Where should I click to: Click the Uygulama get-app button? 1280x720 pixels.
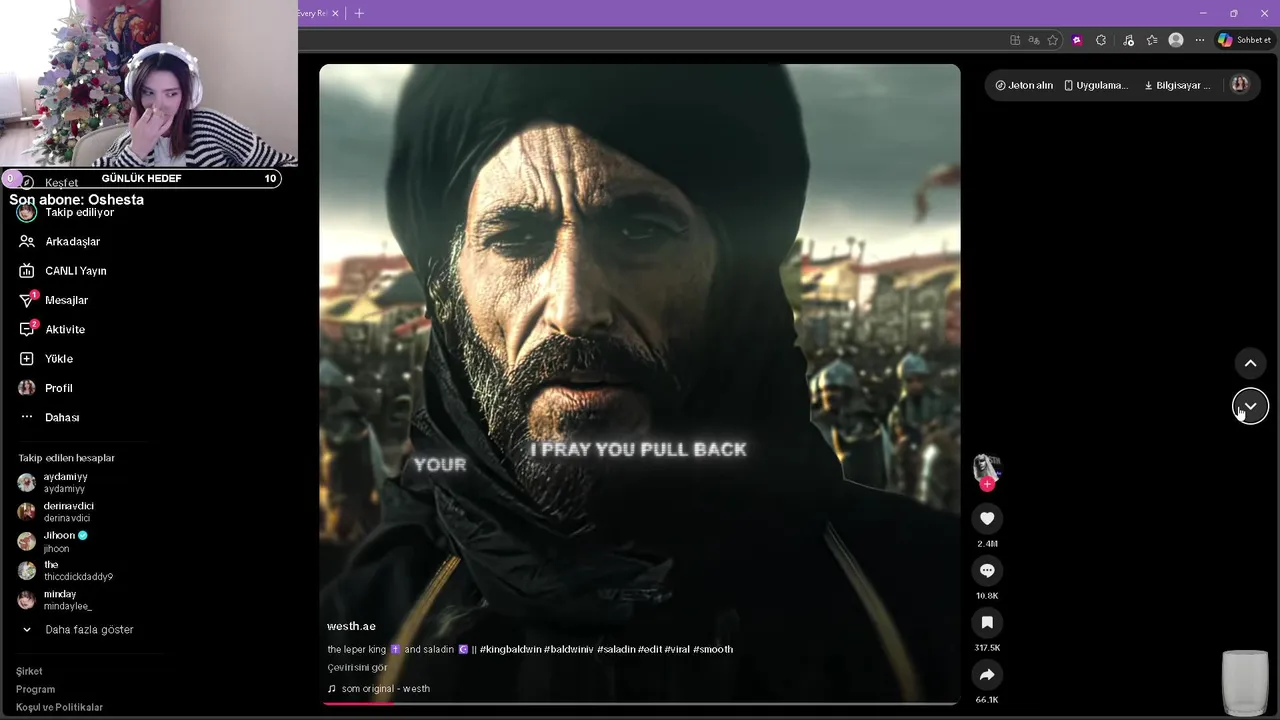tap(1096, 85)
